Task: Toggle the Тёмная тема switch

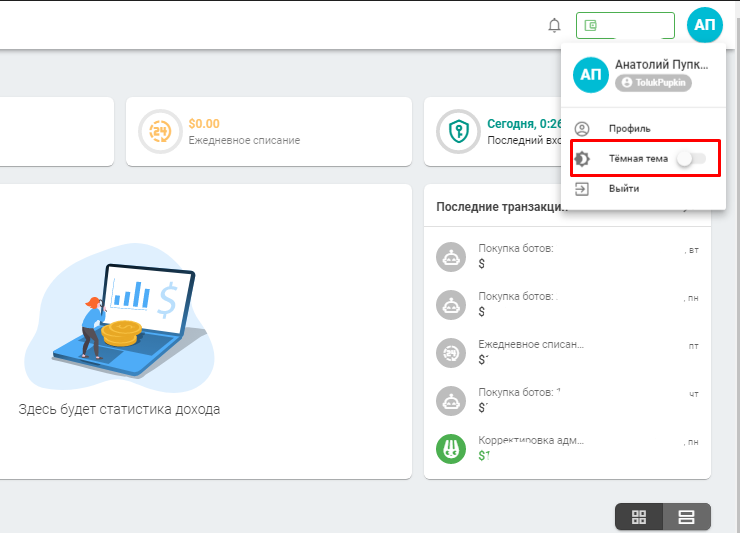Action: click(691, 159)
